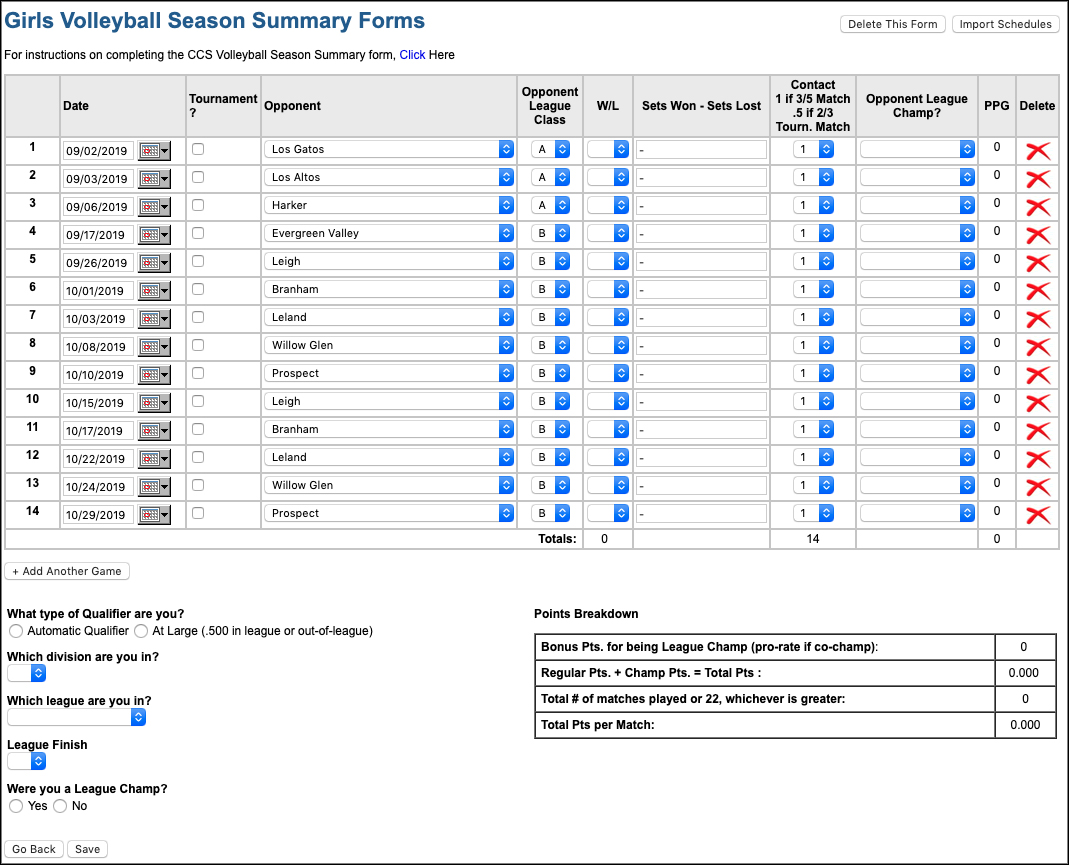The image size is (1069, 865).
Task: Open calendar picker for 10/10/2019 date
Action: coord(154,374)
